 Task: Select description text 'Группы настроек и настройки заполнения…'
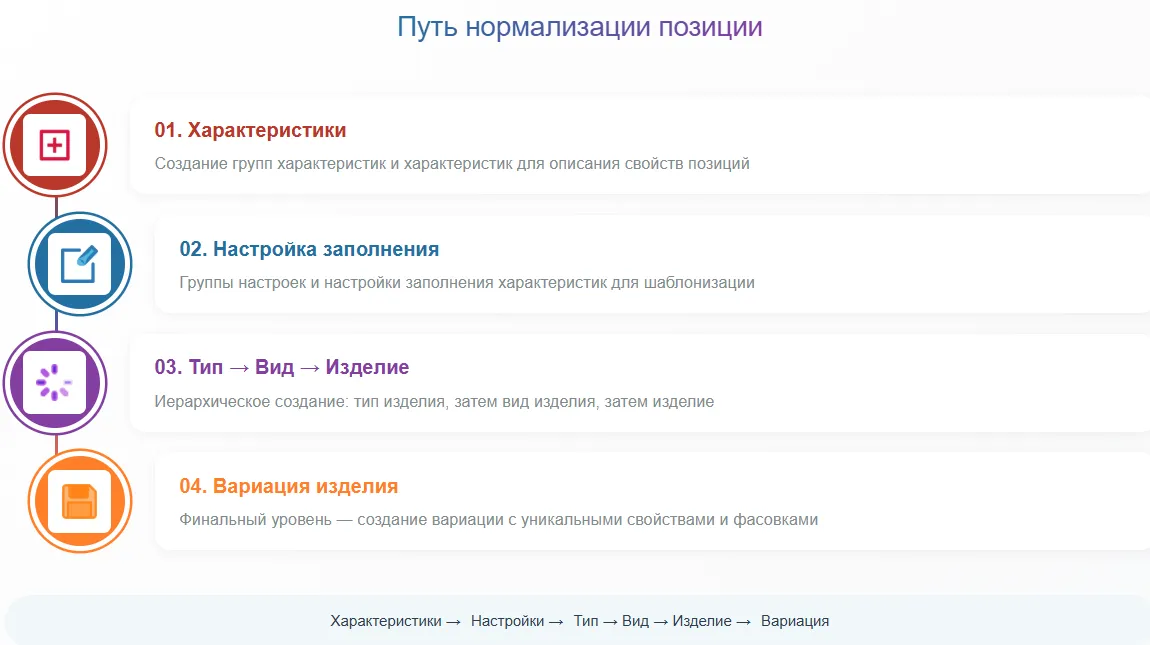tap(467, 283)
